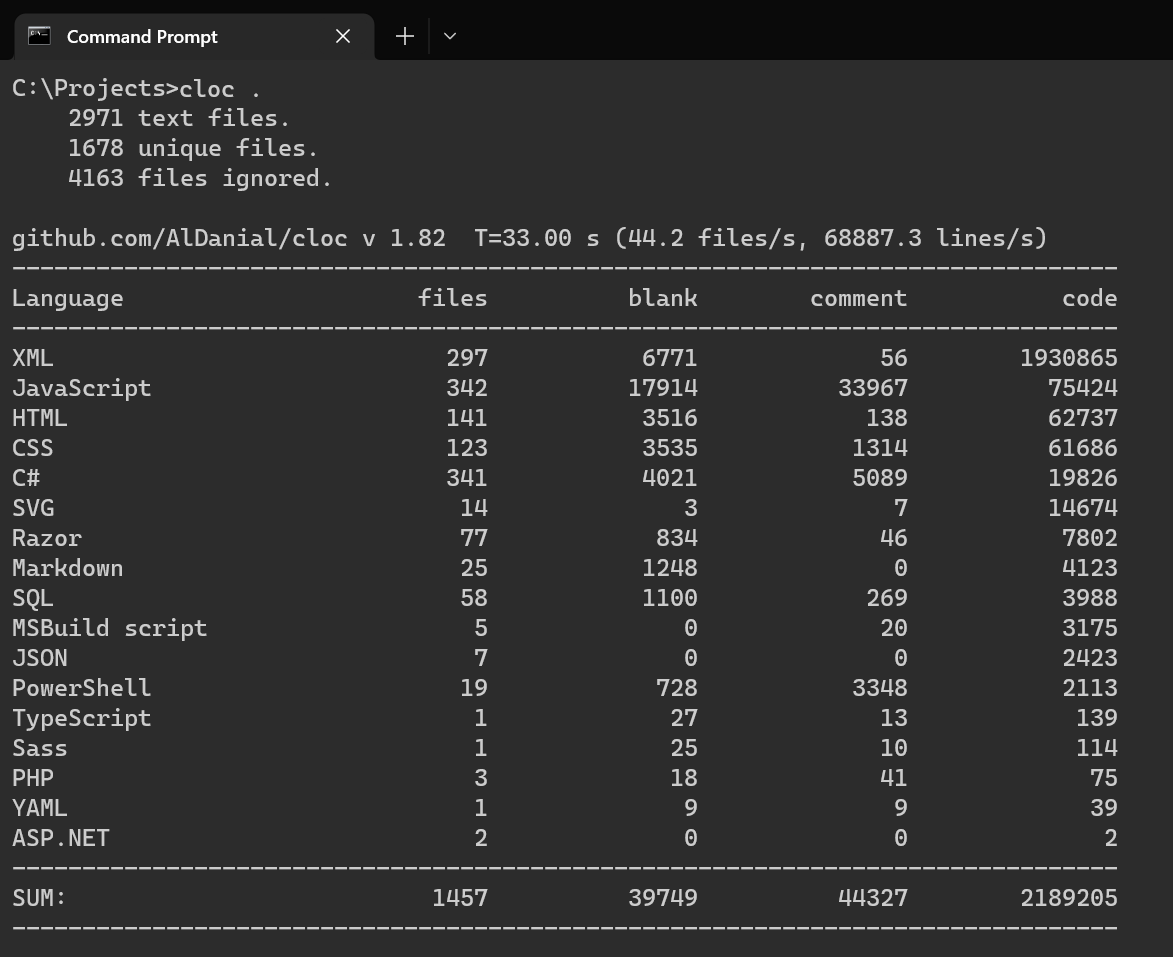Click the Razor language row label
Screen dimensions: 1173x957
(46, 537)
